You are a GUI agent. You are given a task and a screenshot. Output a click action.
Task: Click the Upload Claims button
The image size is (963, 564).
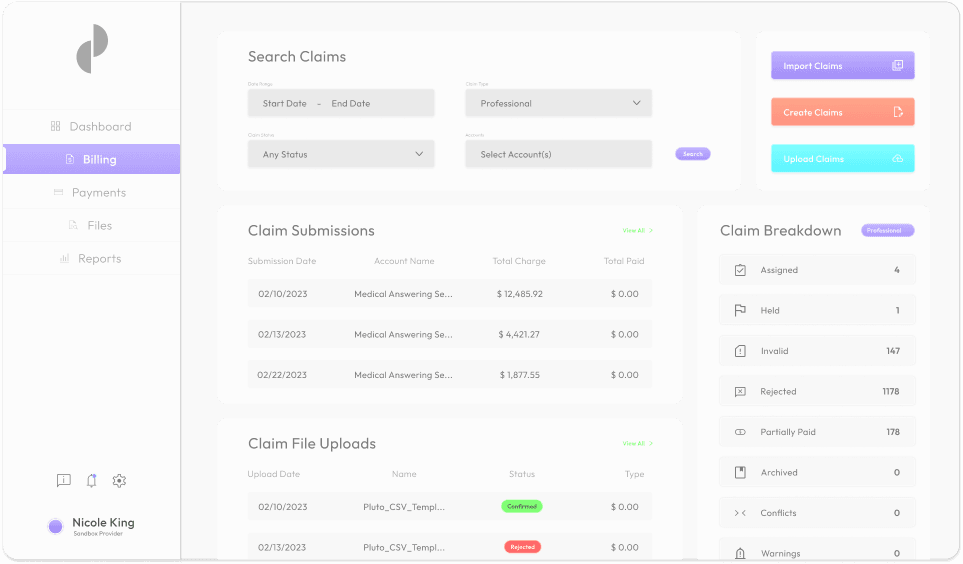tap(842, 159)
